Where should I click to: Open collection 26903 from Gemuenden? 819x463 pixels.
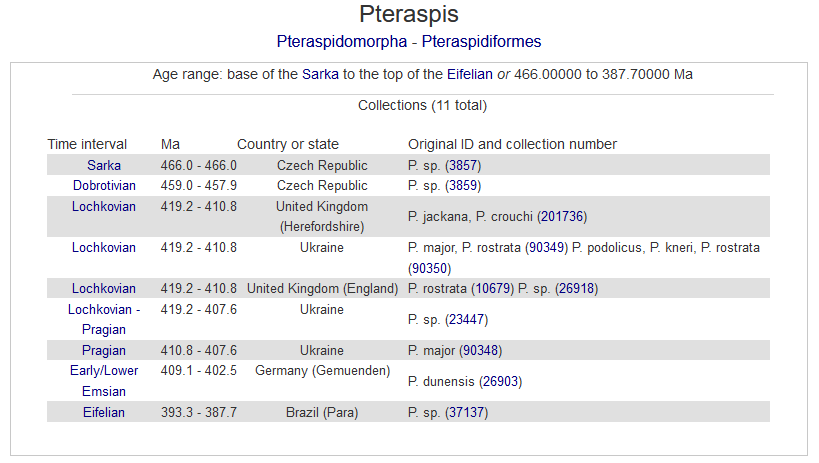501,381
